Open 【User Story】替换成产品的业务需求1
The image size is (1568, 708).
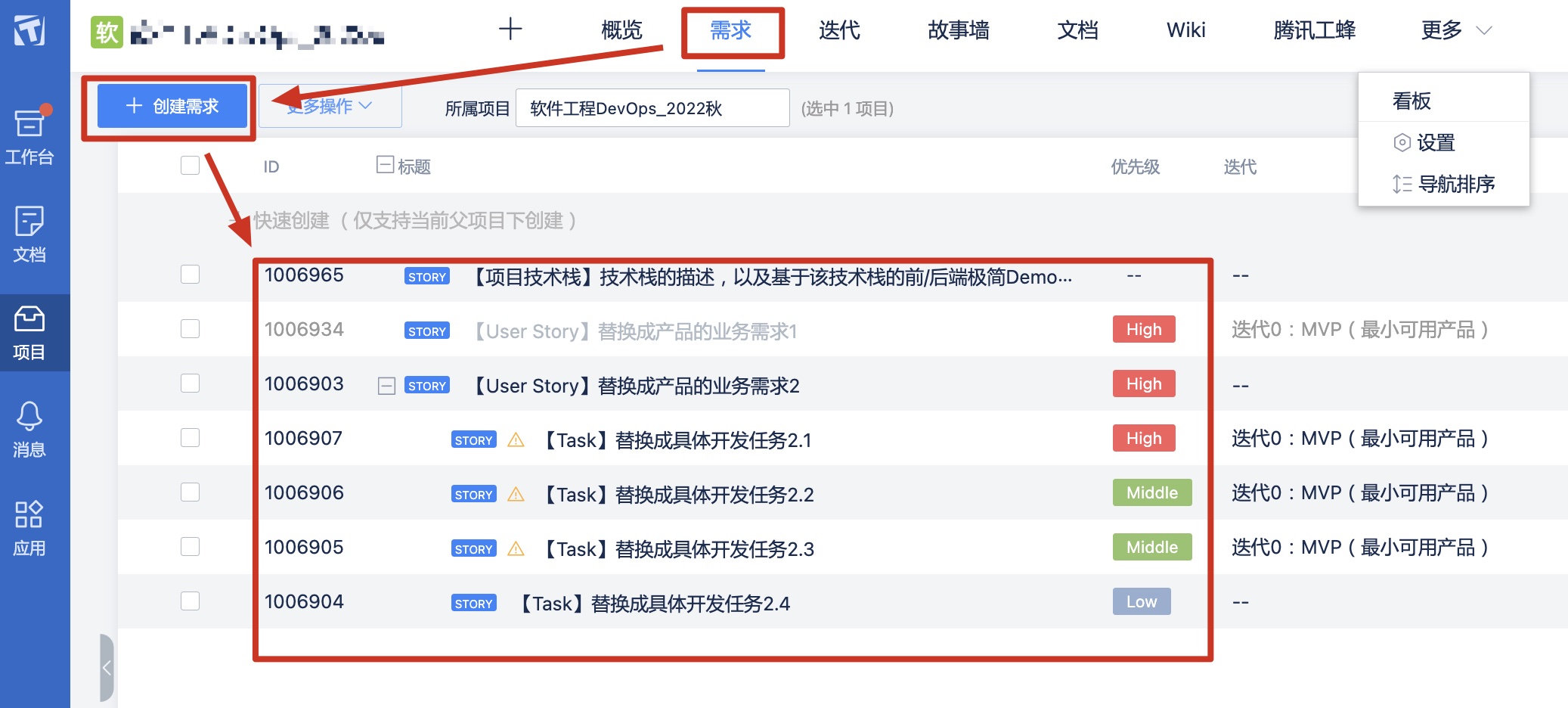[634, 331]
